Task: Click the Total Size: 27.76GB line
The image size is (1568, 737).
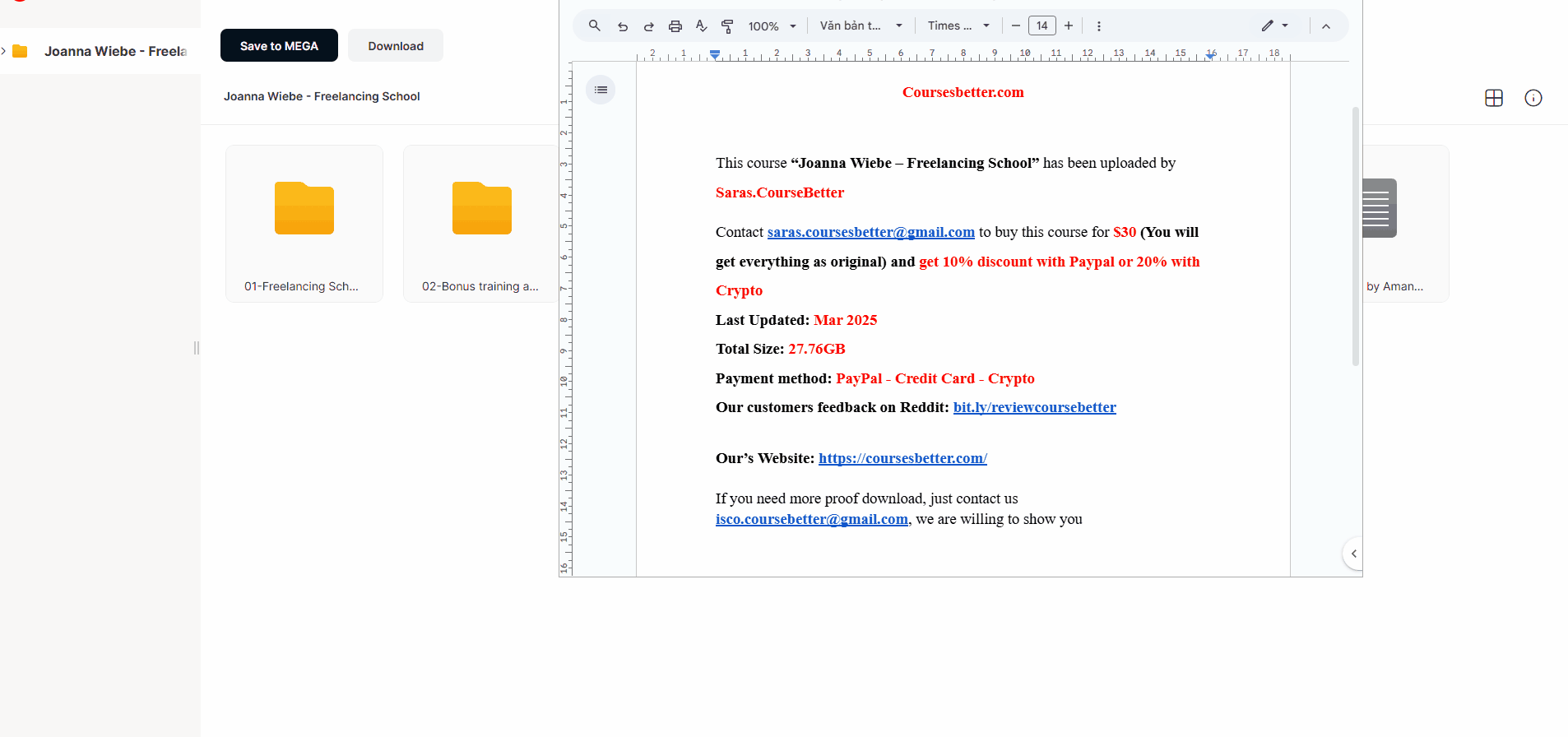Action: [781, 349]
